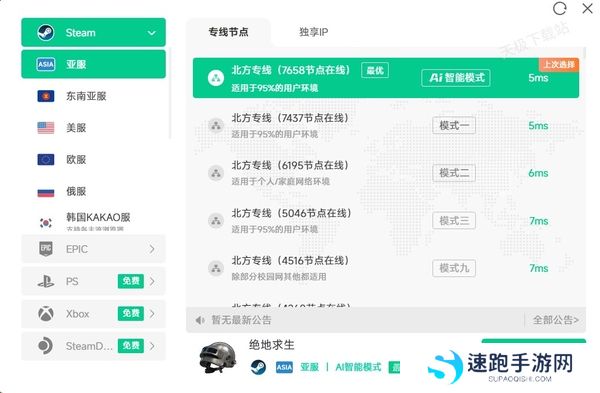600x393 pixels.
Task: Switch to the 独享IP tab
Action: (x=313, y=32)
